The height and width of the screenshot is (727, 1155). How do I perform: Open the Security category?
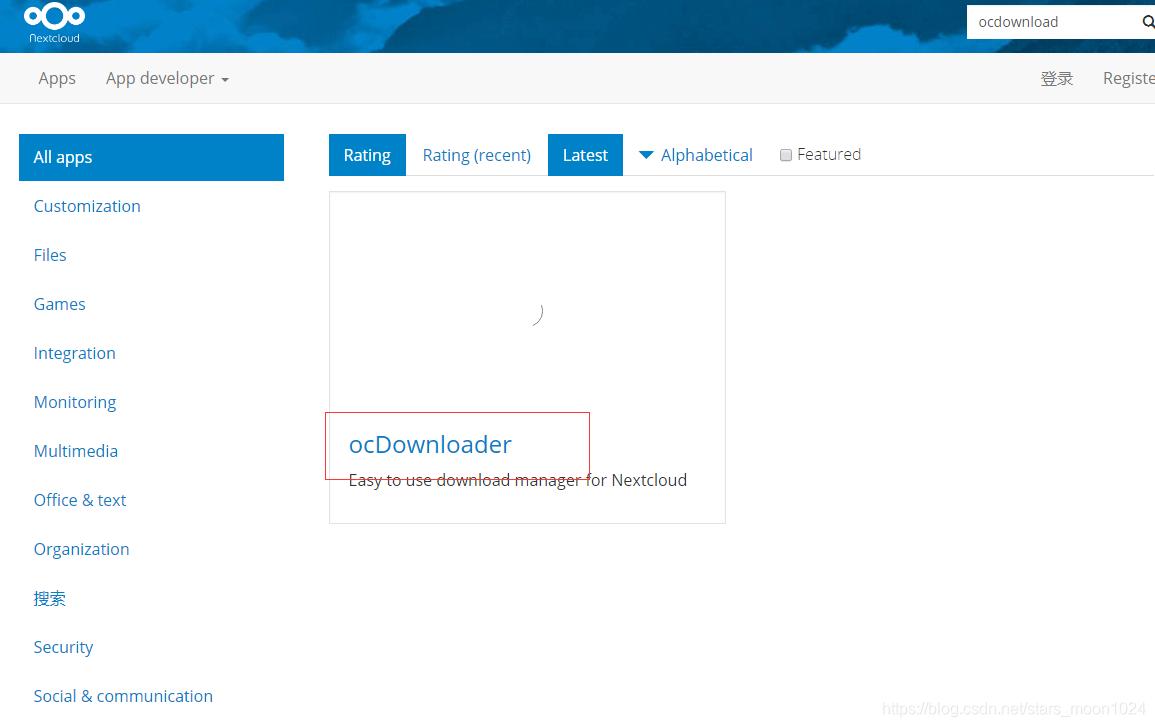tap(63, 647)
